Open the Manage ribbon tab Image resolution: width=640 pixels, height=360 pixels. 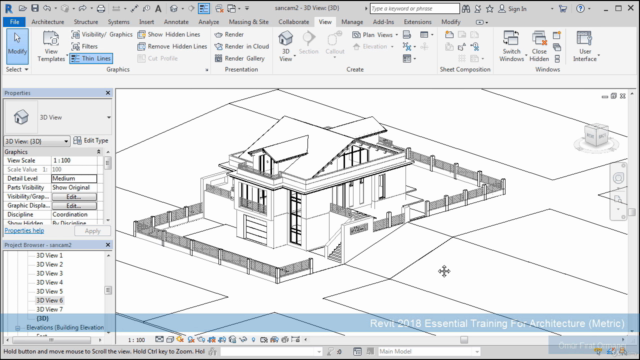tap(352, 22)
